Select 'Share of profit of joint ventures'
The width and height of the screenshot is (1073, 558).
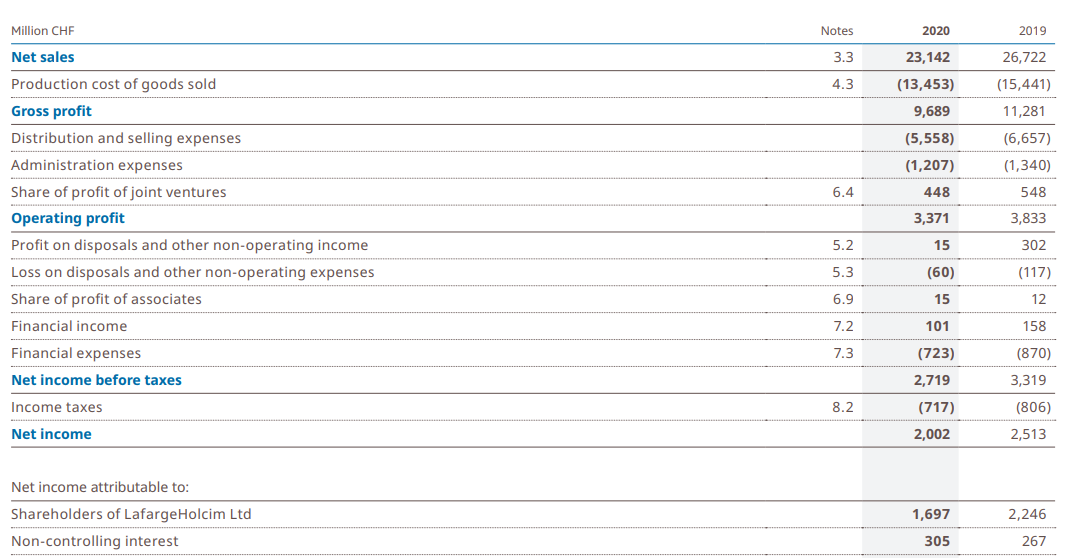click(x=118, y=192)
